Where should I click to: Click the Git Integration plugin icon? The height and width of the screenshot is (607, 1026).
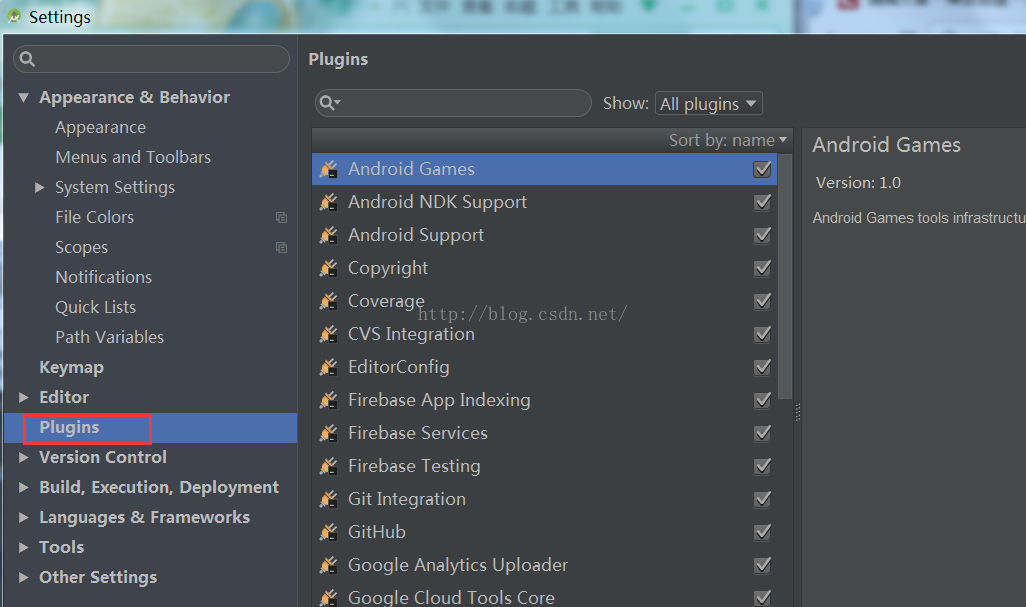pos(328,499)
